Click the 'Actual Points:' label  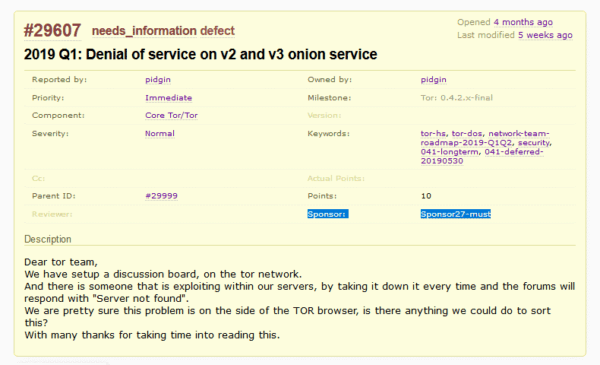336,178
